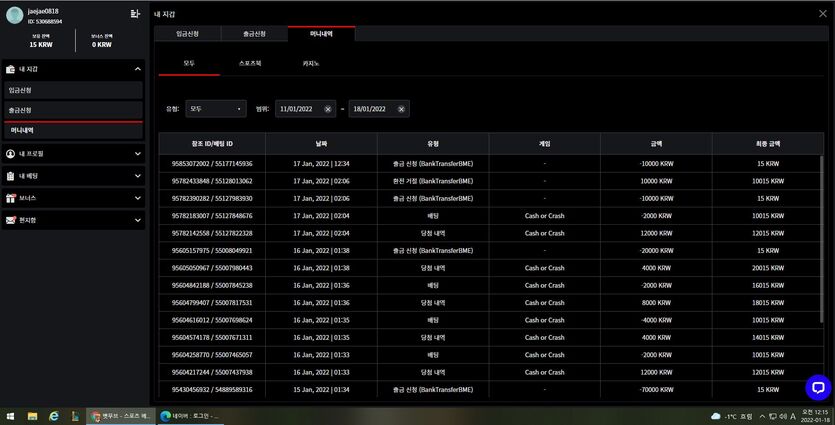The image size is (835, 425).
Task: Open Windows Start menu
Action: coord(10,416)
